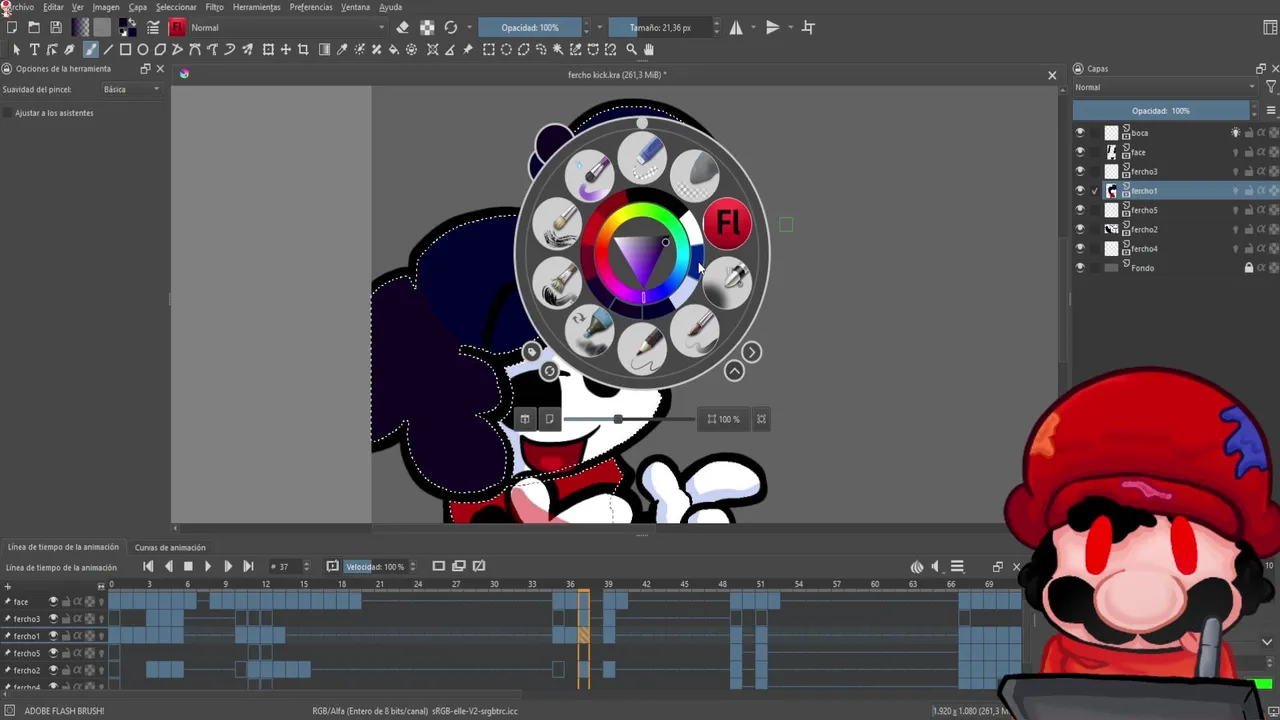Viewport: 1280px width, 720px height.
Task: Select the Ellipse shape tool
Action: [x=143, y=49]
